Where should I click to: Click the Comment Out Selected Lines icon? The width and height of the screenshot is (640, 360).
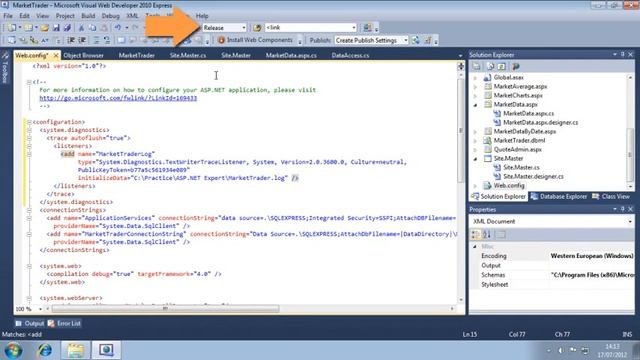[x=96, y=40]
